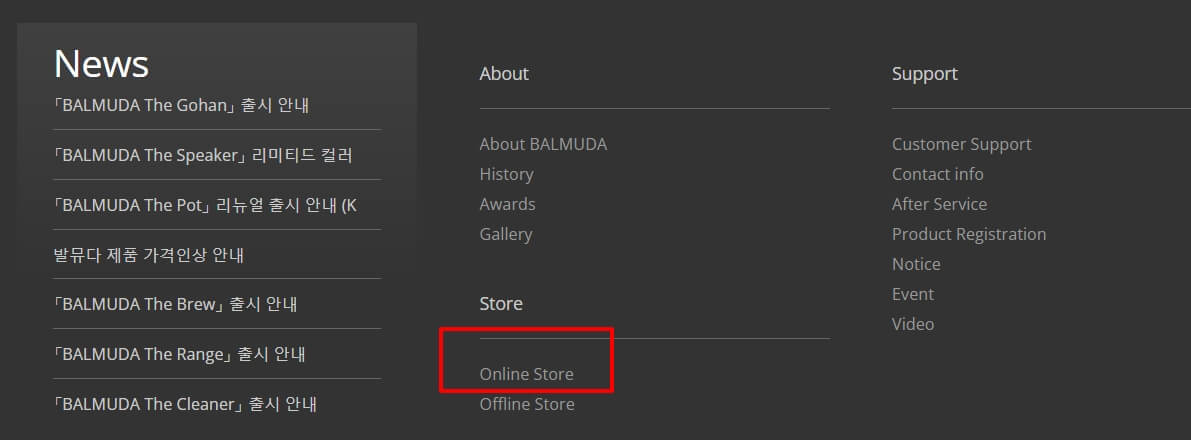Screen dimensions: 1191x440
Task: Open the Gallery link
Action: 506,234
